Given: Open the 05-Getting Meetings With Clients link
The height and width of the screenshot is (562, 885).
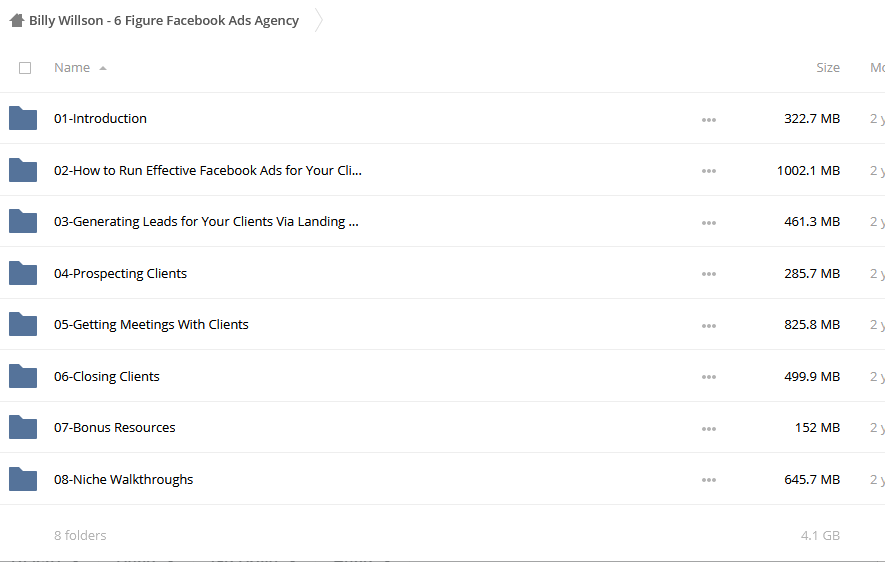Looking at the screenshot, I should coord(151,324).
